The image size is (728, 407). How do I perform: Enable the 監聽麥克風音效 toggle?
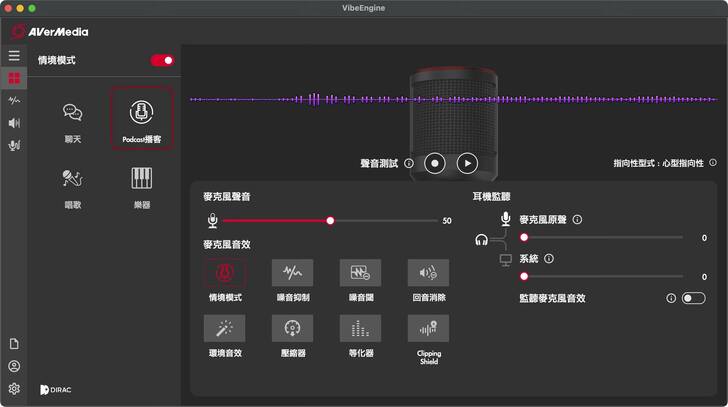[x=693, y=298]
